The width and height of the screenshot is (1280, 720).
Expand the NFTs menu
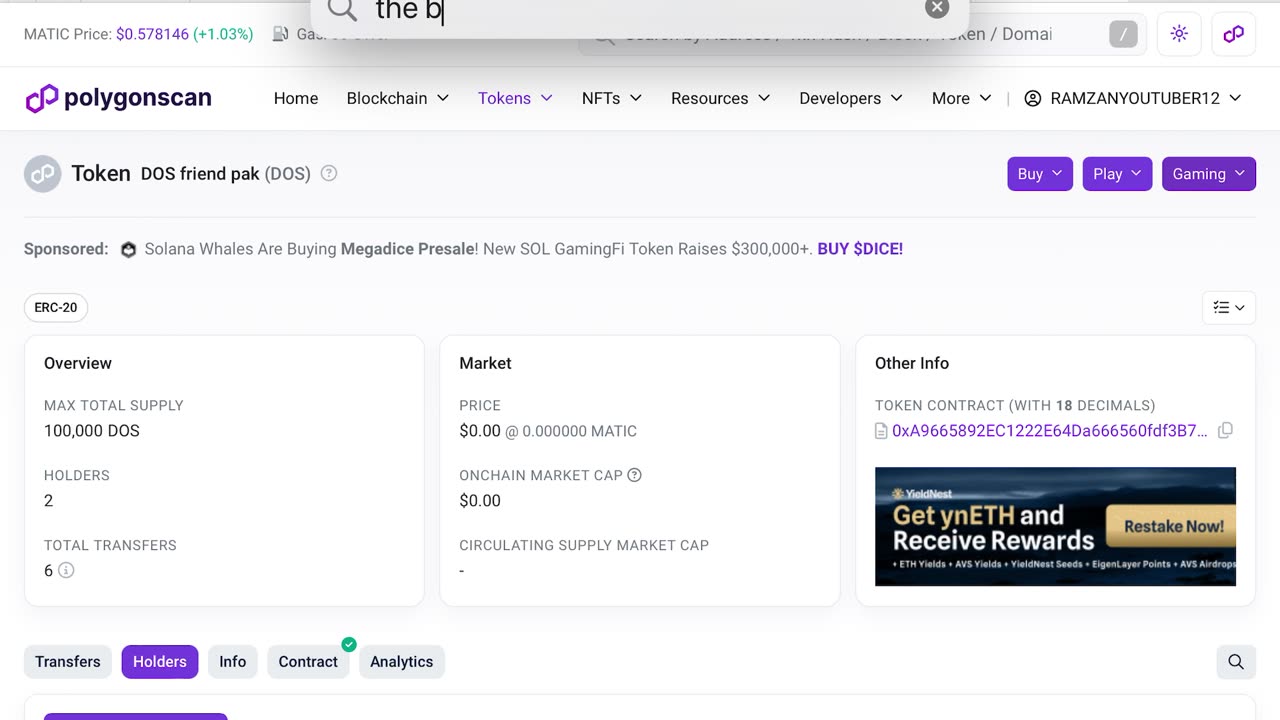[611, 98]
